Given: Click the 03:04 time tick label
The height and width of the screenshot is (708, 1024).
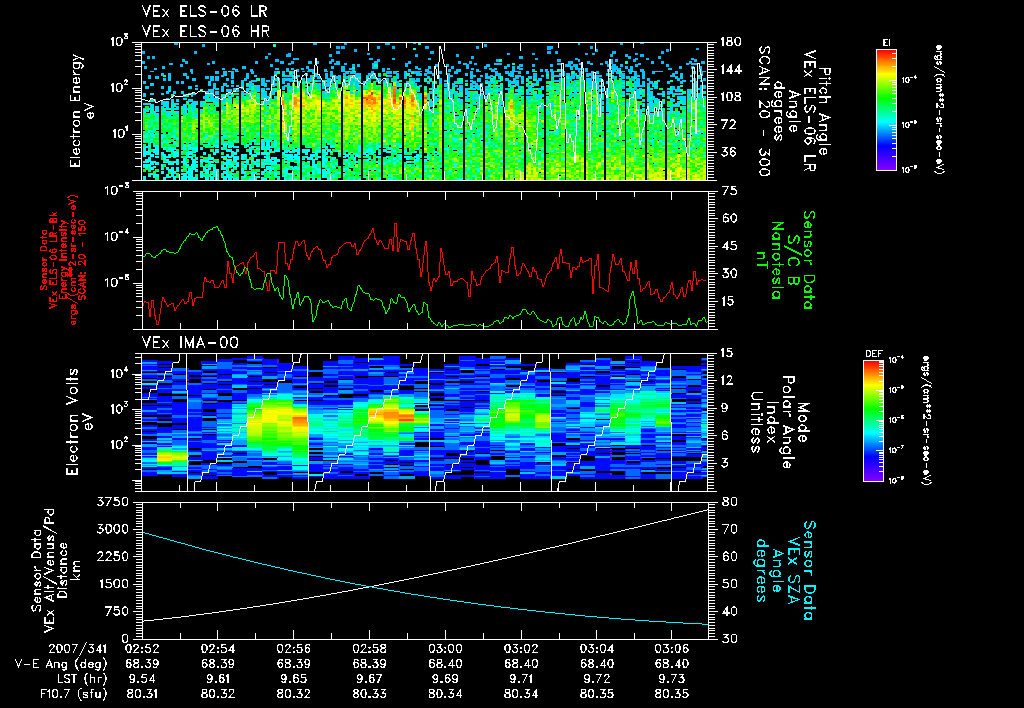Looking at the screenshot, I should pos(597,649).
